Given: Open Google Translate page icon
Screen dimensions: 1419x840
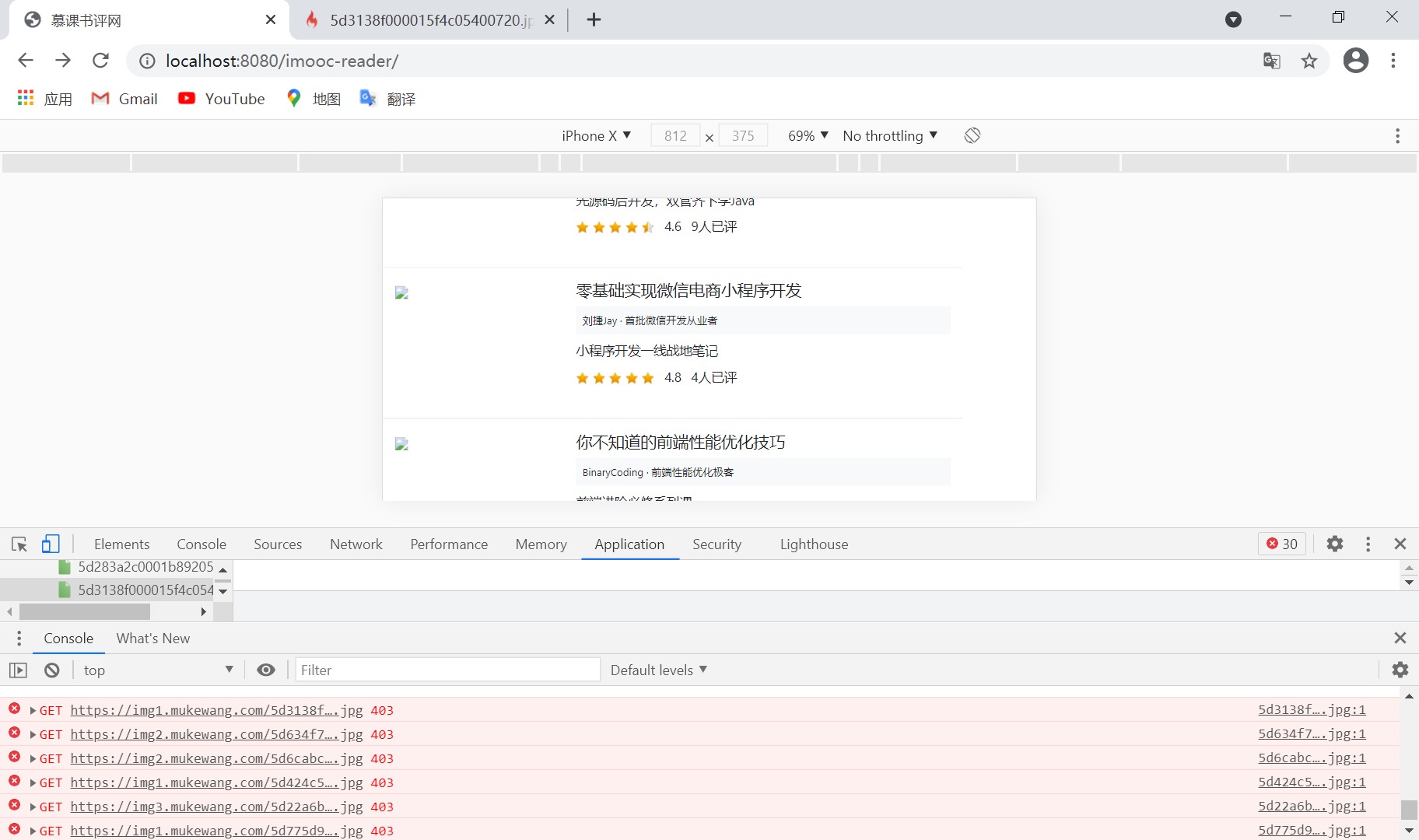Looking at the screenshot, I should point(1272,61).
